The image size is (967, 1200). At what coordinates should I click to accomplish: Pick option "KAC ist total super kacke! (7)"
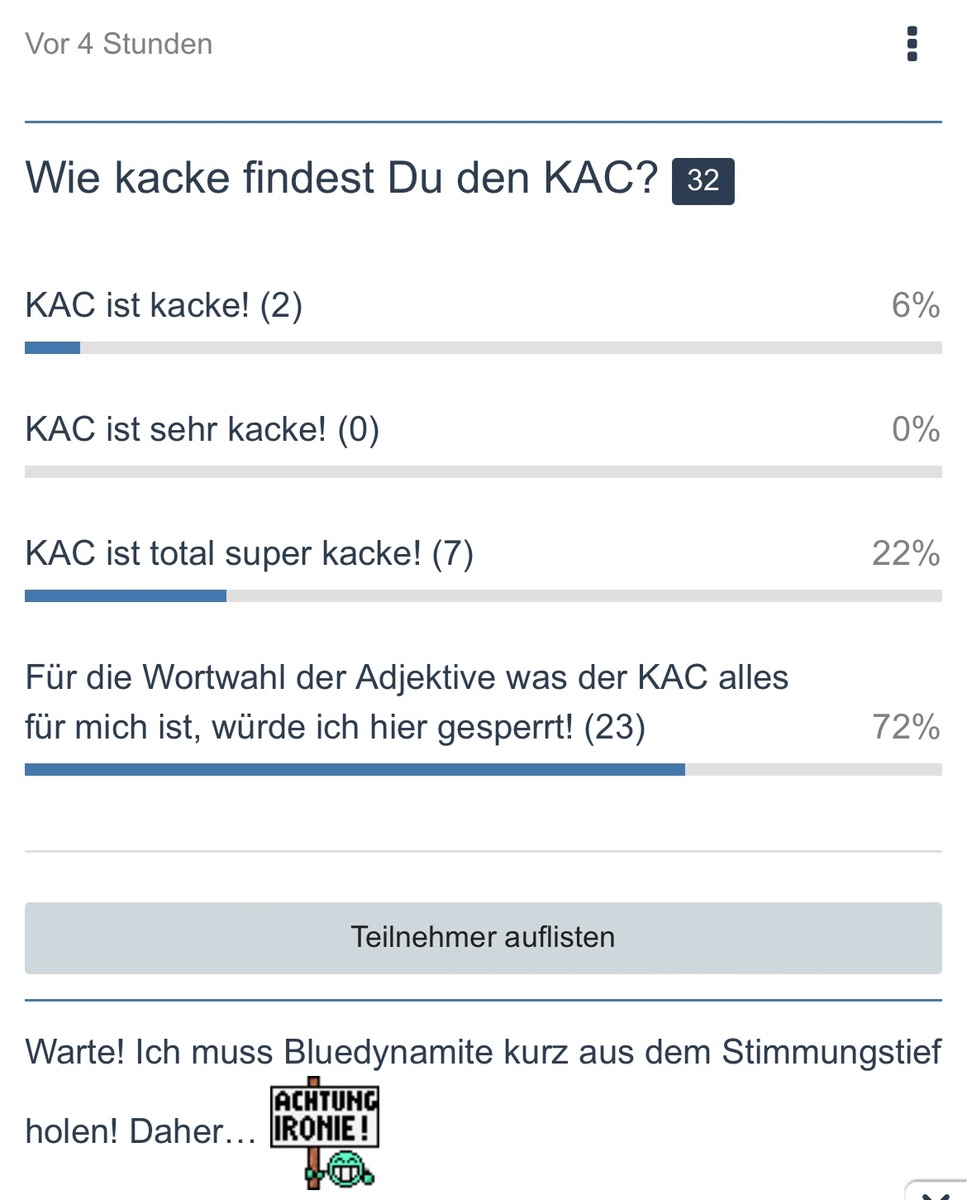(x=249, y=553)
